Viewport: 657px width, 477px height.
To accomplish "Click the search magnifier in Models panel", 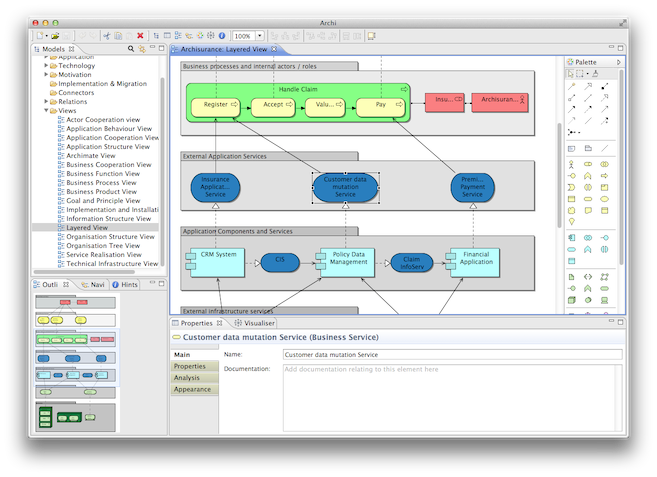I will coord(131,49).
